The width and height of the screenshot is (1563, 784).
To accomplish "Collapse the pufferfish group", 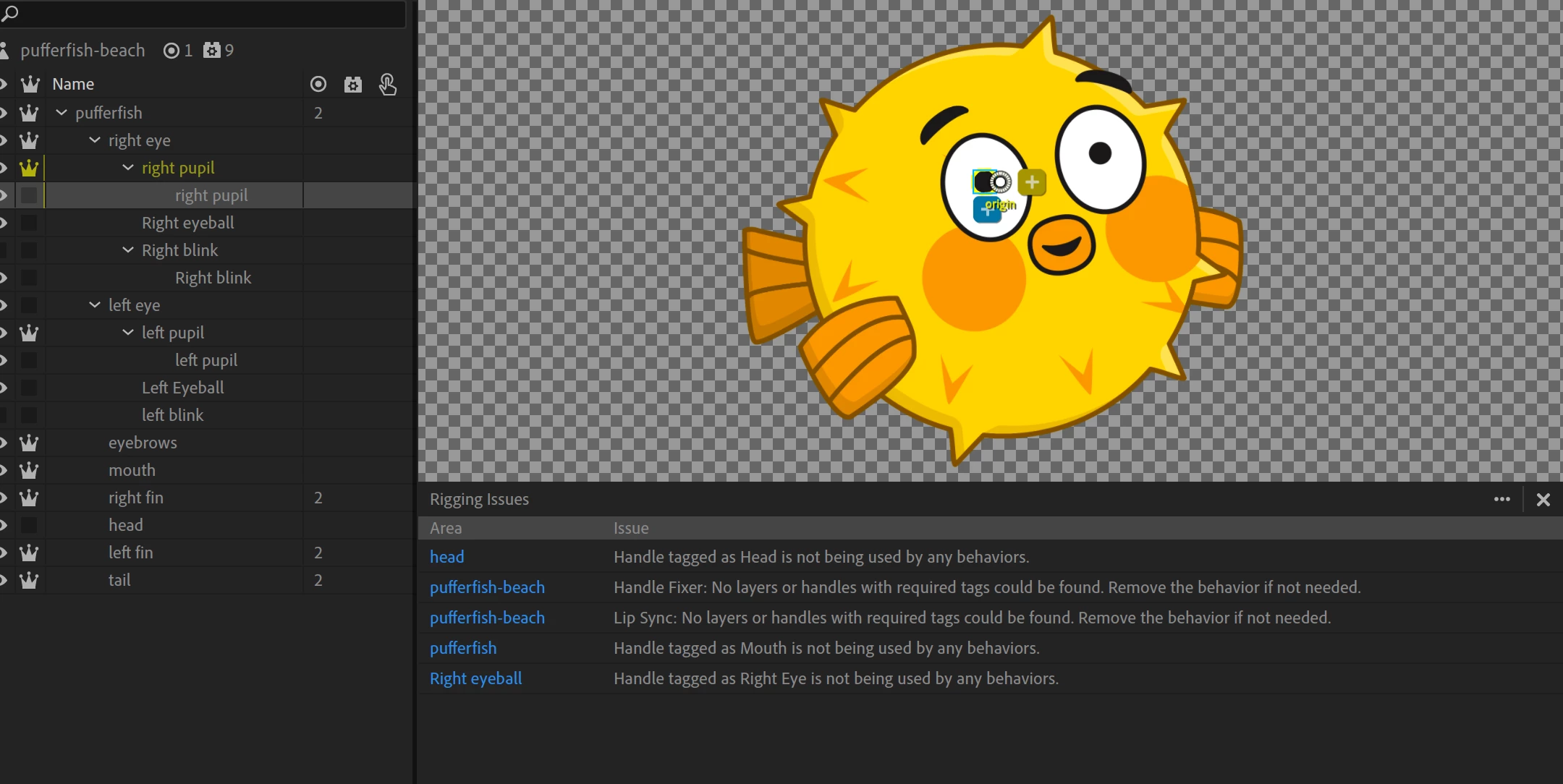I will (62, 113).
